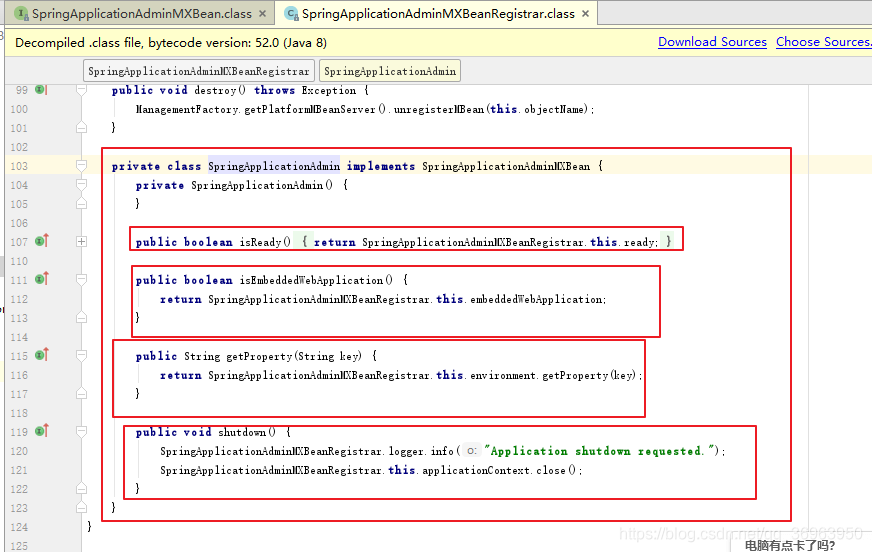Click the isEmbeddedWebApplication method name

click(x=311, y=280)
